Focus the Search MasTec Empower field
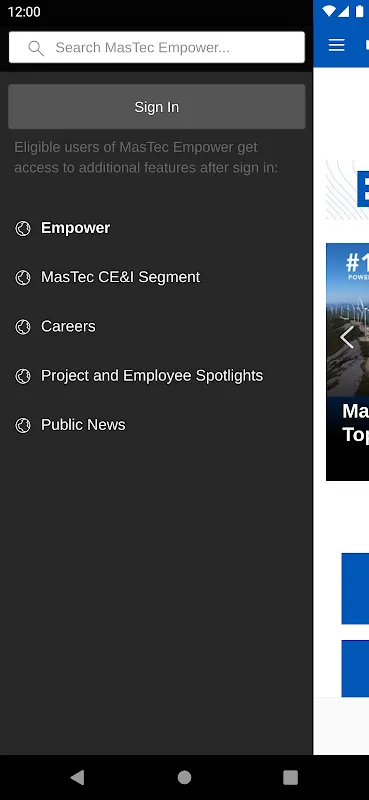Viewport: 369px width, 800px height. 157,47
